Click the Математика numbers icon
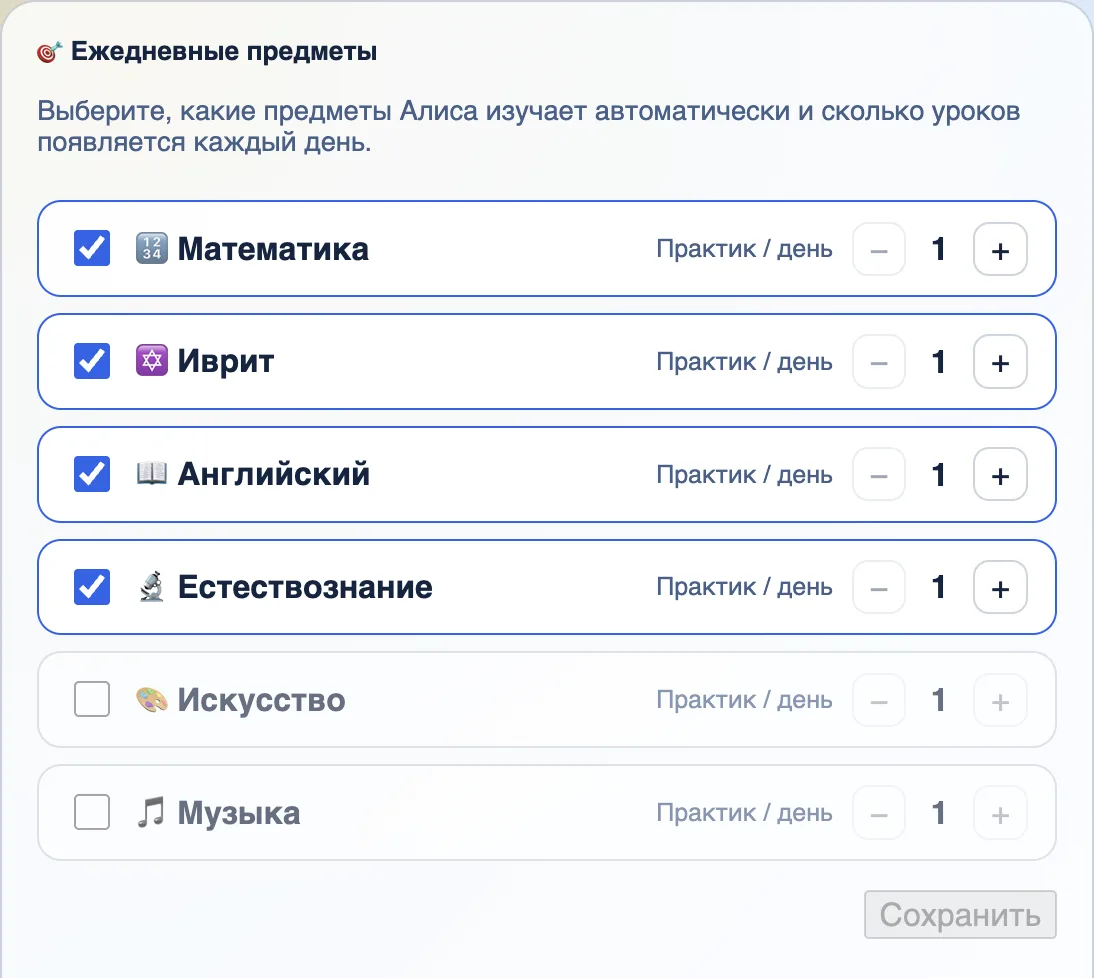 pos(151,248)
